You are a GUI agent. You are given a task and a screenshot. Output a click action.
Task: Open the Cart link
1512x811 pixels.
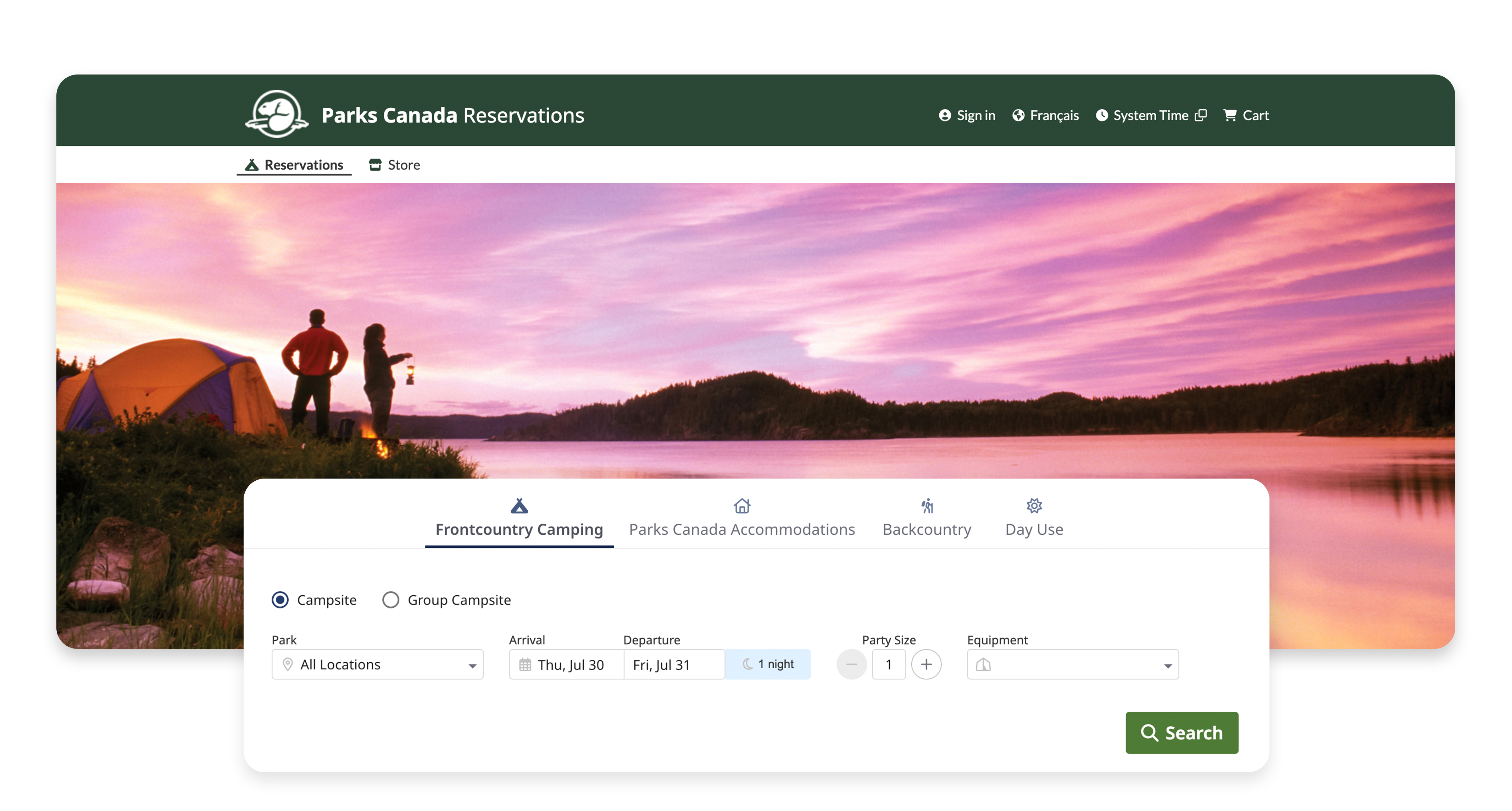1246,115
